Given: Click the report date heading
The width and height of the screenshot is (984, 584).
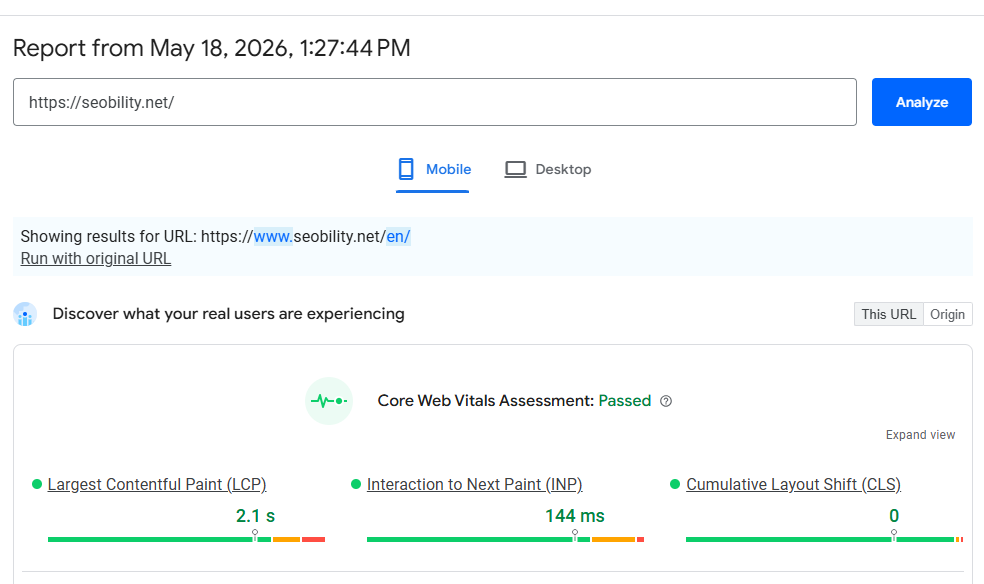Looking at the screenshot, I should click(211, 48).
